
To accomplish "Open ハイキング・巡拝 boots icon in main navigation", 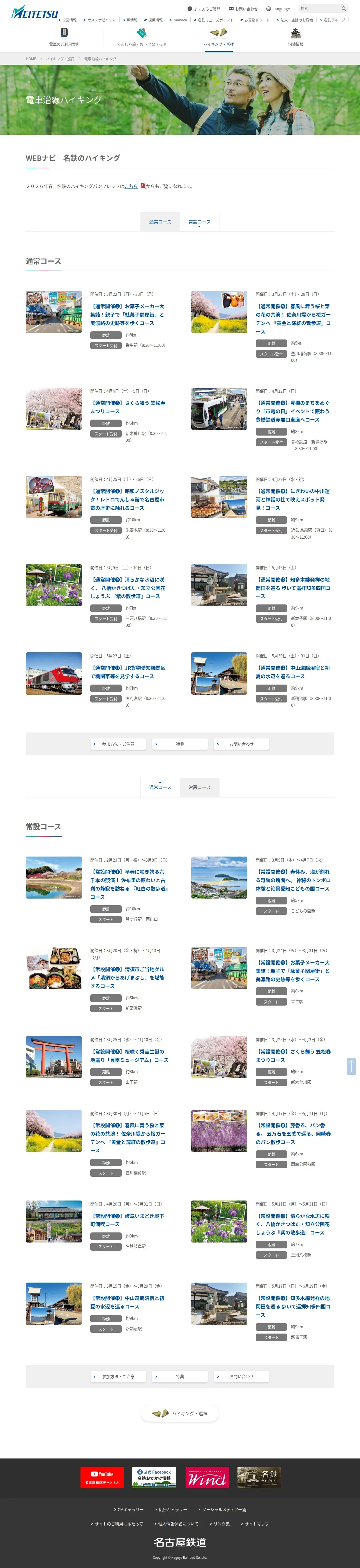I will click(x=219, y=37).
